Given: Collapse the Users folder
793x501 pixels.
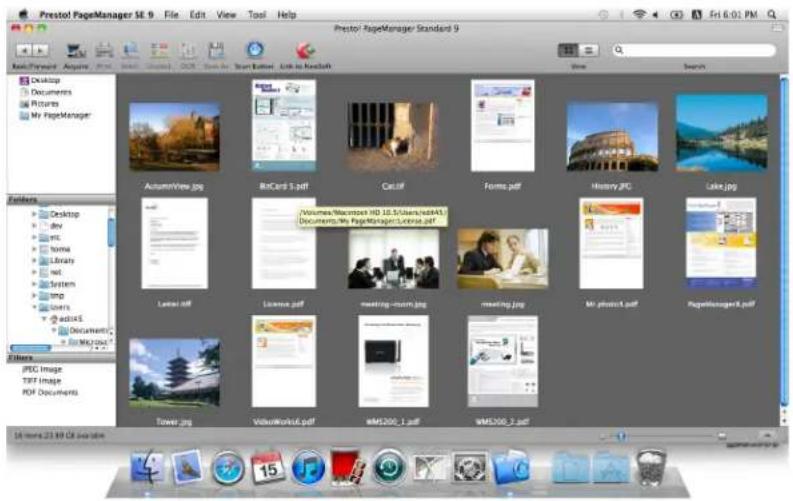Looking at the screenshot, I should pyautogui.click(x=34, y=307).
